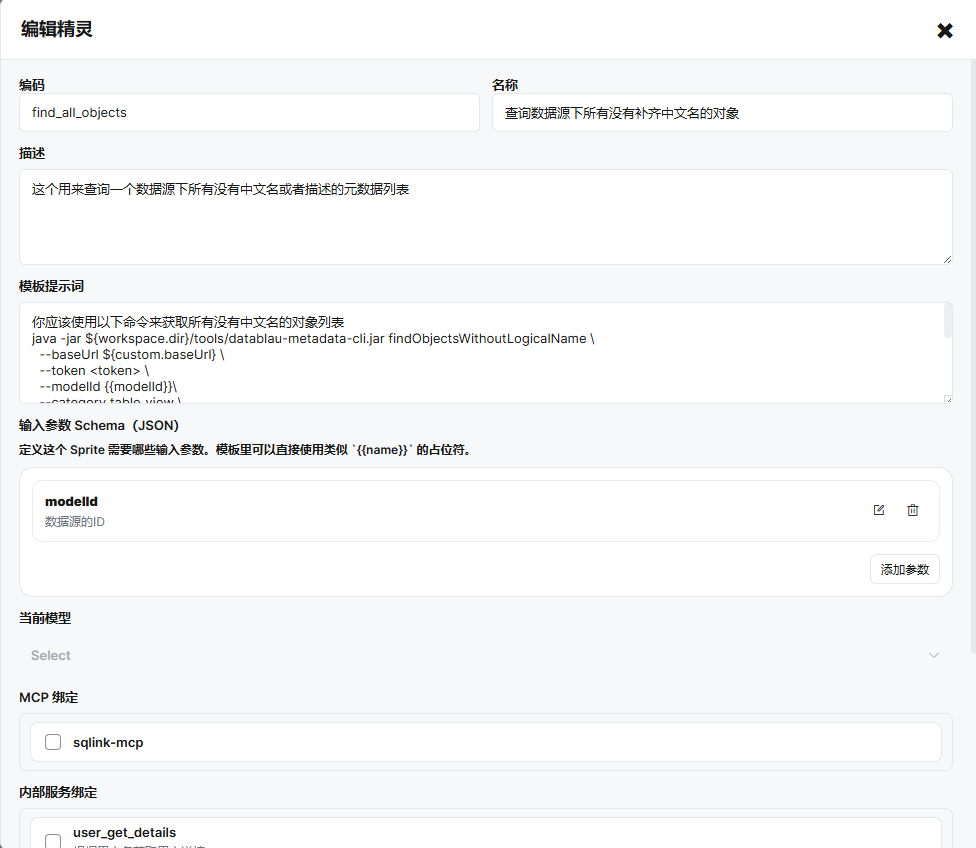Focus the 名称 input field
This screenshot has height=848, width=976.
click(722, 113)
